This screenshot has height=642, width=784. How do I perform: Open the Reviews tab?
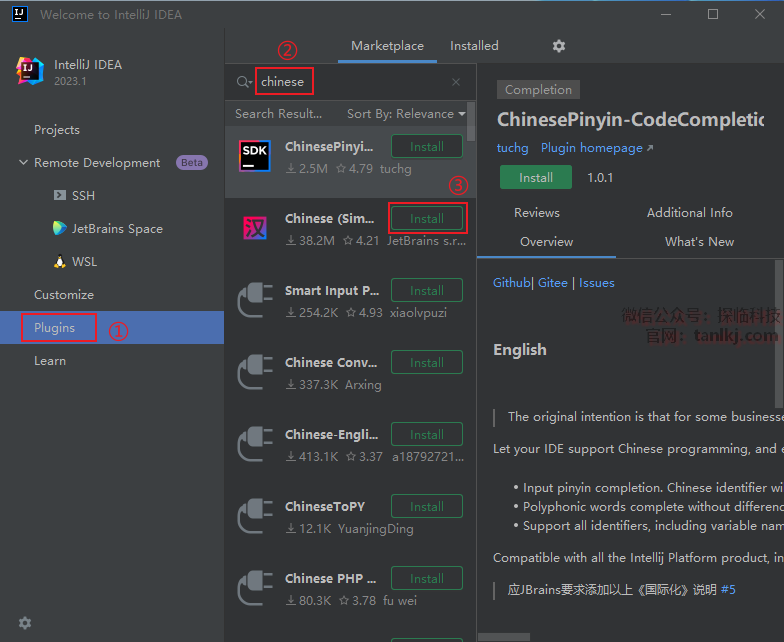pyautogui.click(x=536, y=212)
